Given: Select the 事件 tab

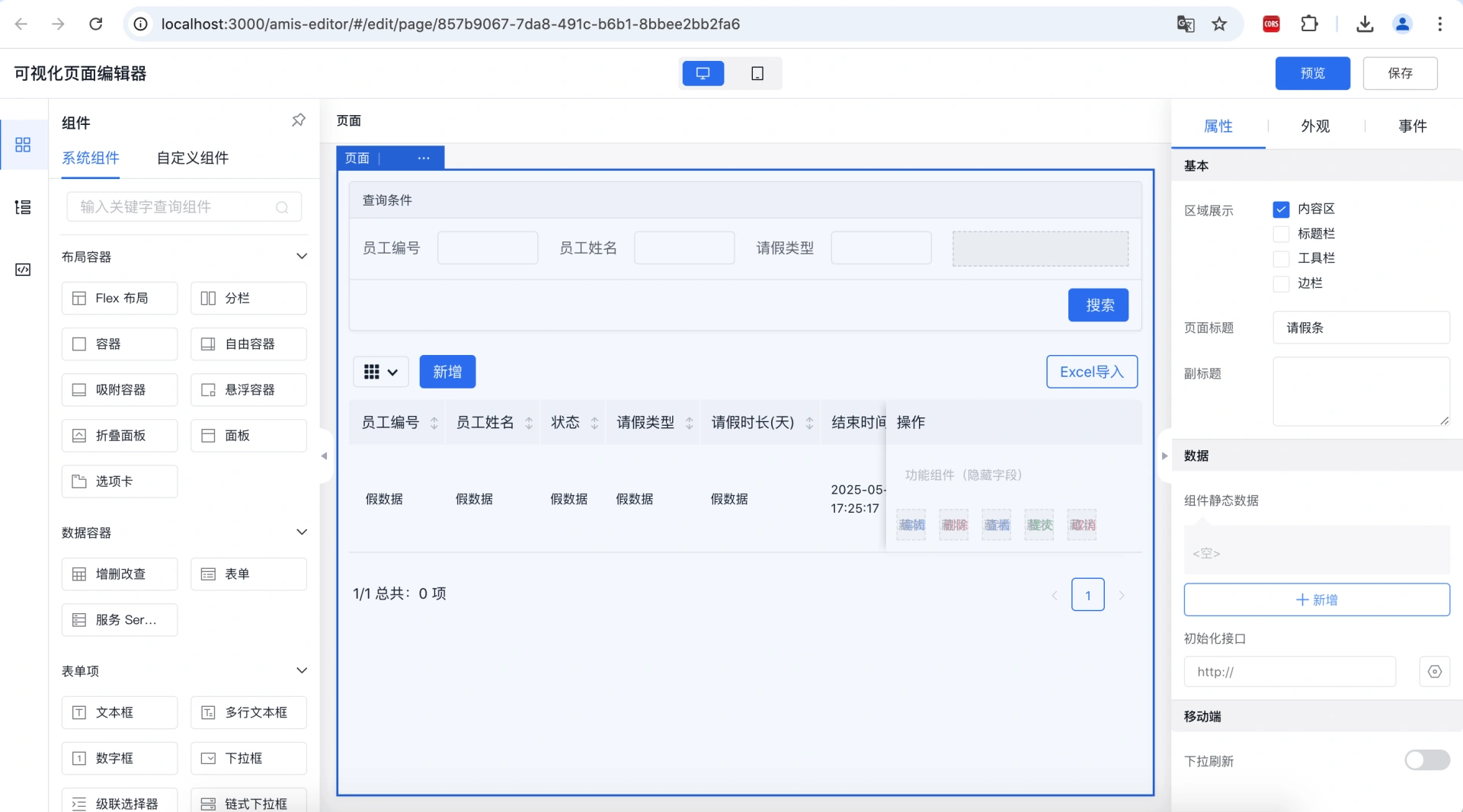Looking at the screenshot, I should (1413, 126).
